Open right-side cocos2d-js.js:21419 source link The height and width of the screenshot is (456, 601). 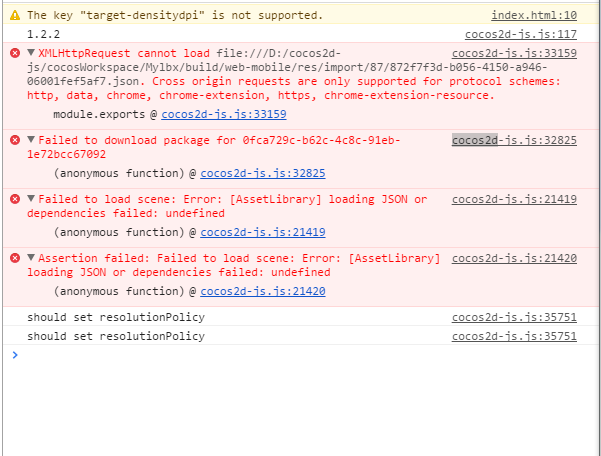tap(514, 199)
